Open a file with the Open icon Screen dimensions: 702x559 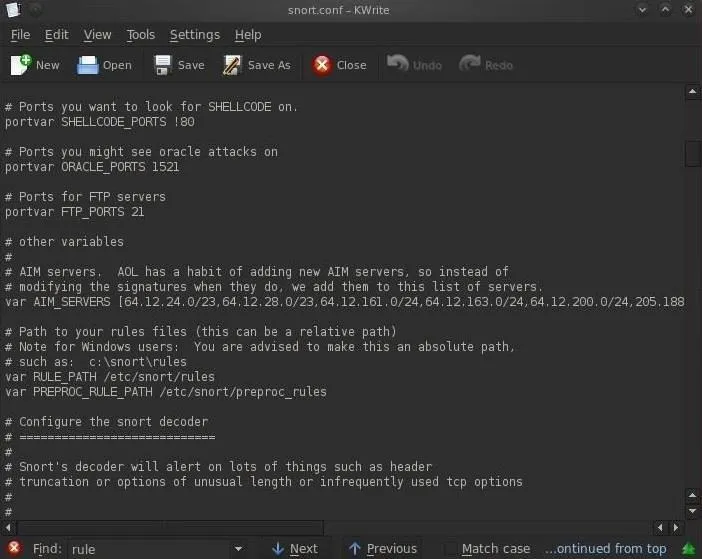[87, 65]
